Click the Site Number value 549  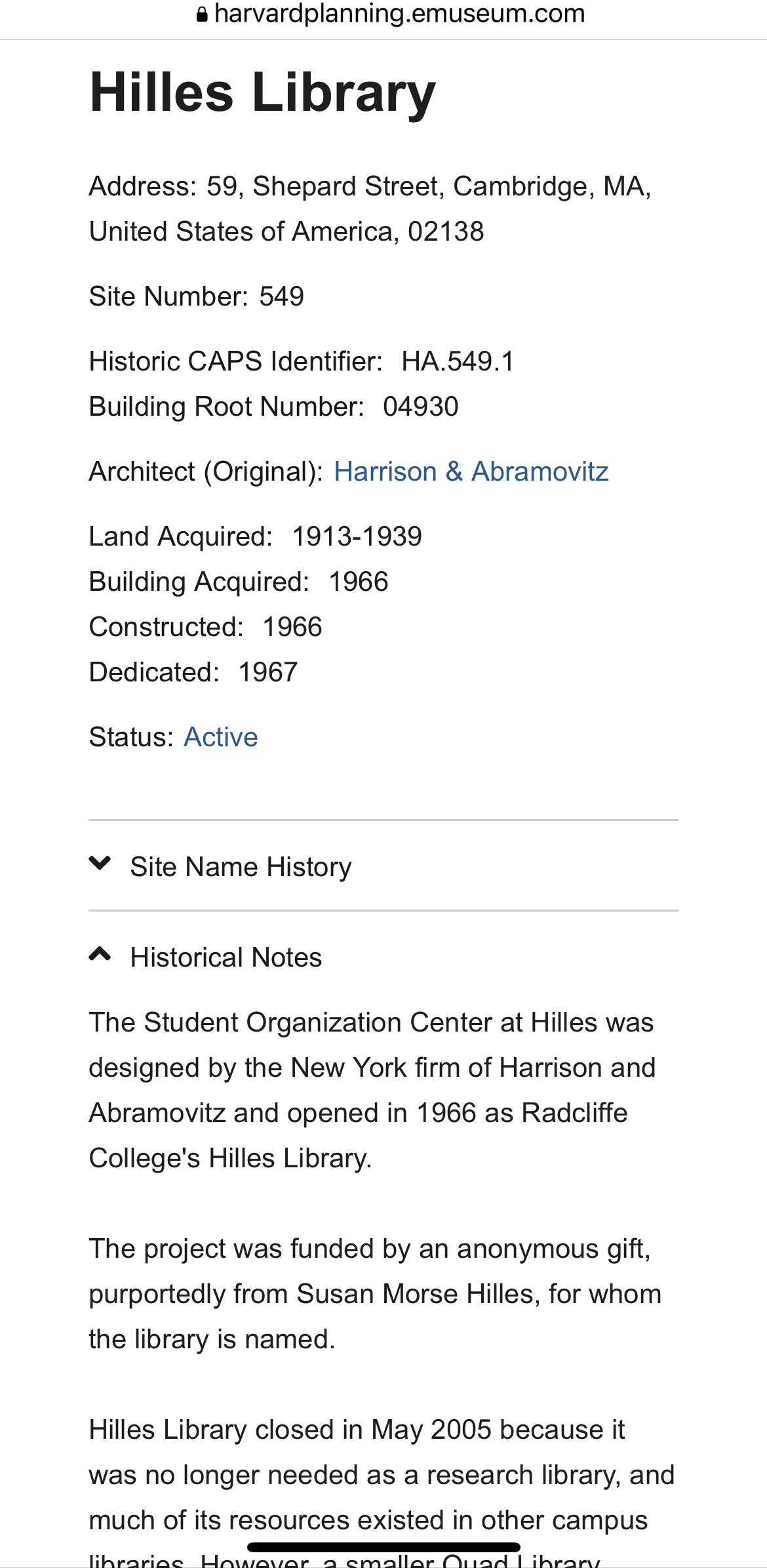[282, 296]
